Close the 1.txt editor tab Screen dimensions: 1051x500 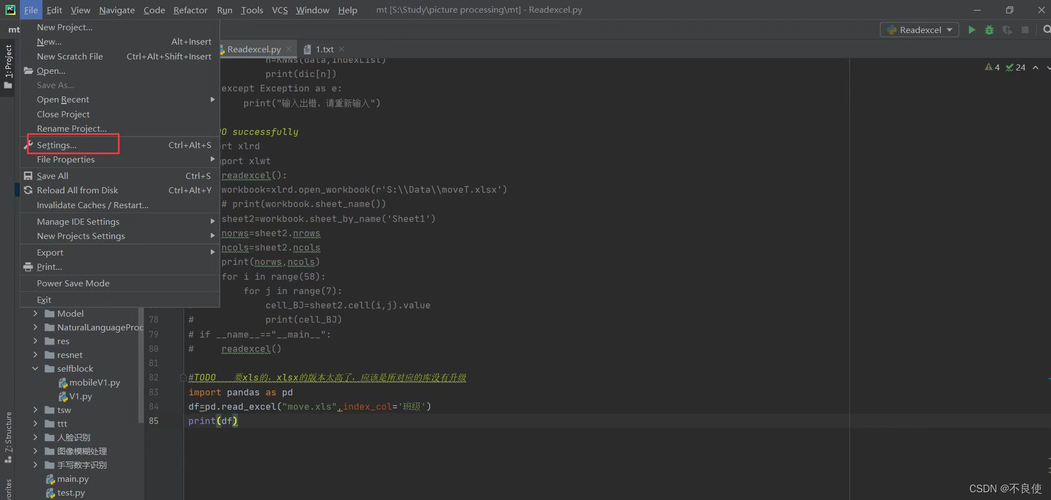pyautogui.click(x=341, y=49)
